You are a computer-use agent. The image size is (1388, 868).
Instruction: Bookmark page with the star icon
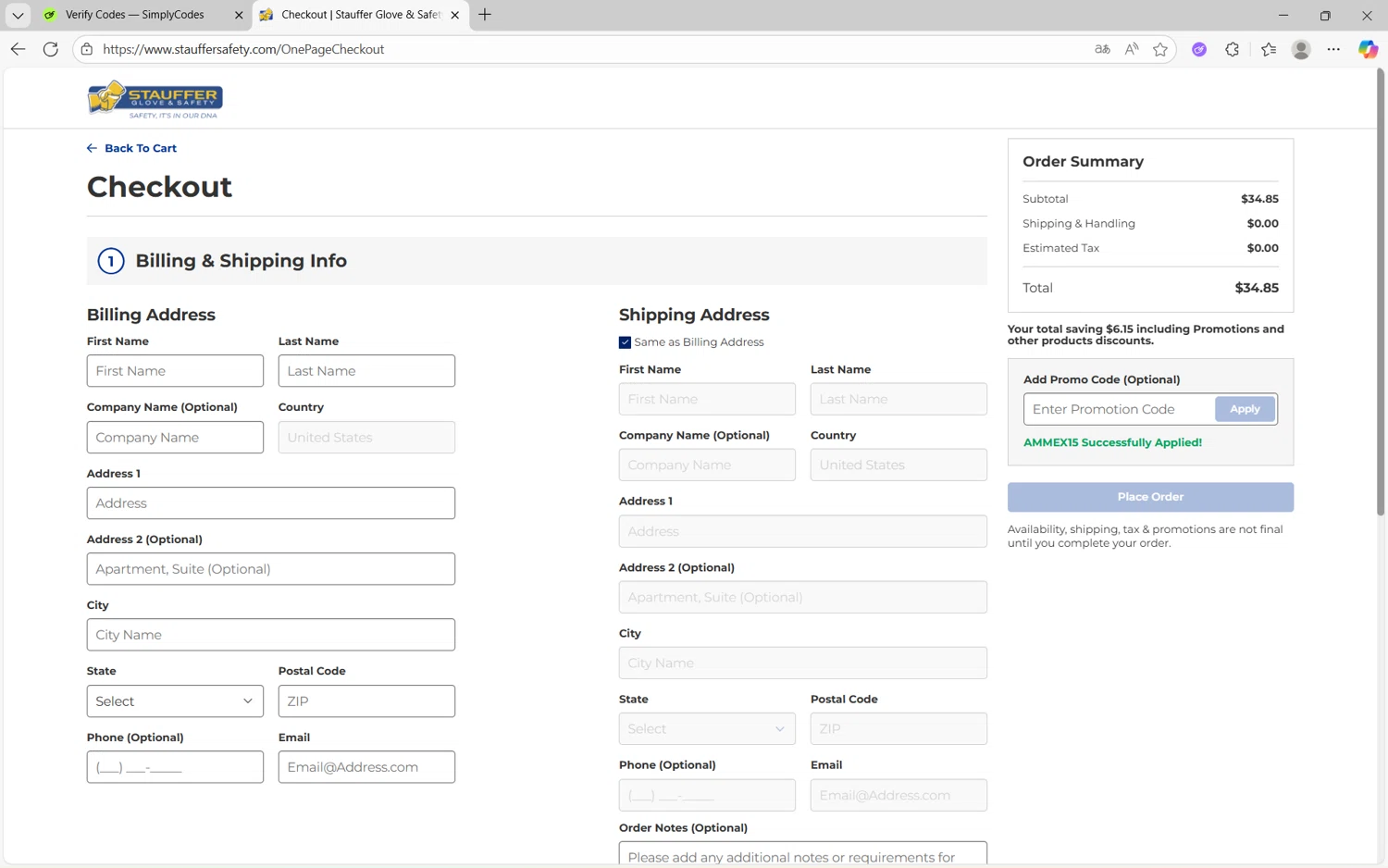(1160, 49)
